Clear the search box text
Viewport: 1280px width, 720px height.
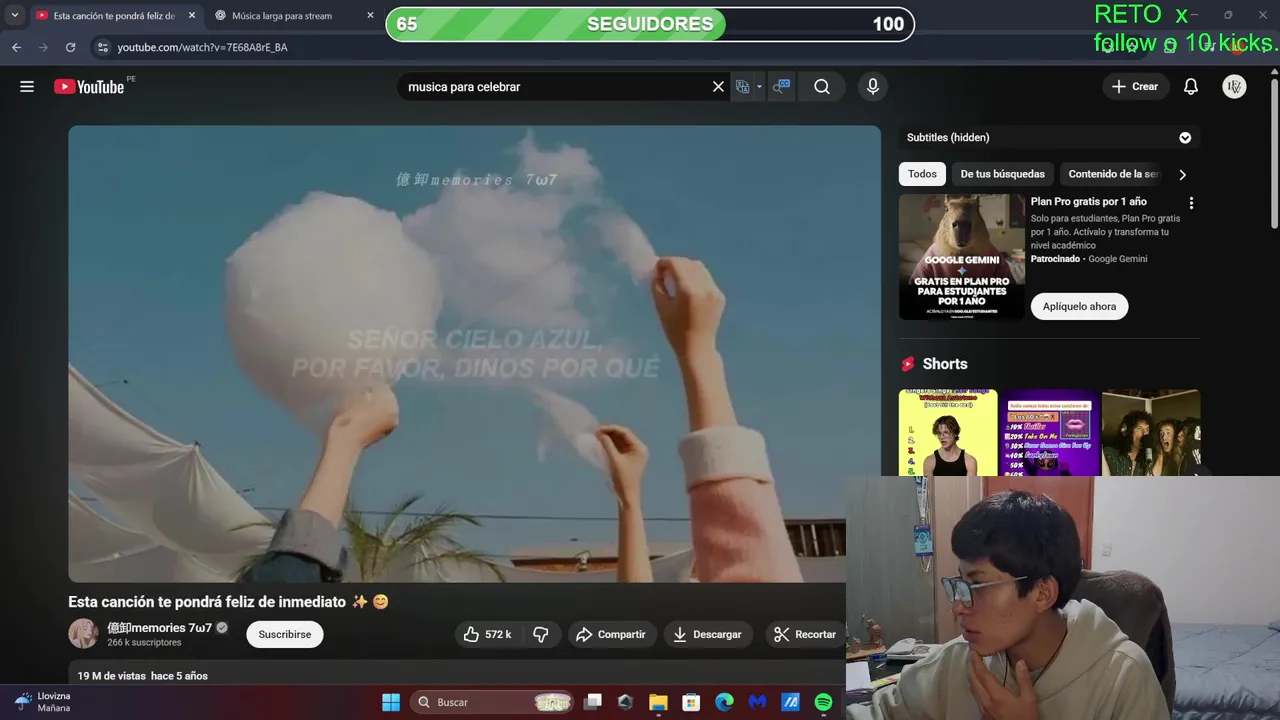(x=718, y=87)
